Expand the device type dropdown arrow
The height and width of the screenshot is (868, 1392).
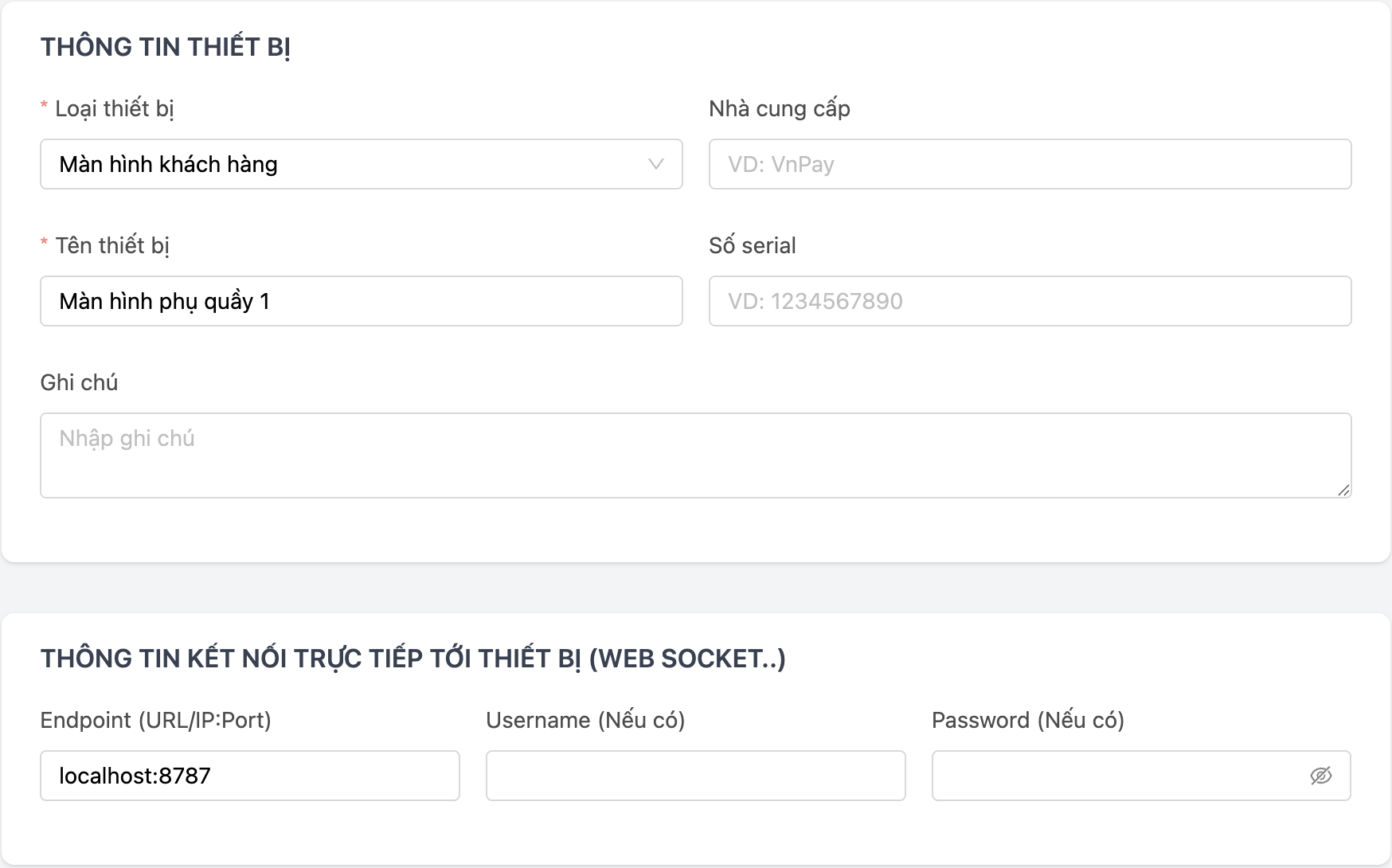tap(655, 164)
